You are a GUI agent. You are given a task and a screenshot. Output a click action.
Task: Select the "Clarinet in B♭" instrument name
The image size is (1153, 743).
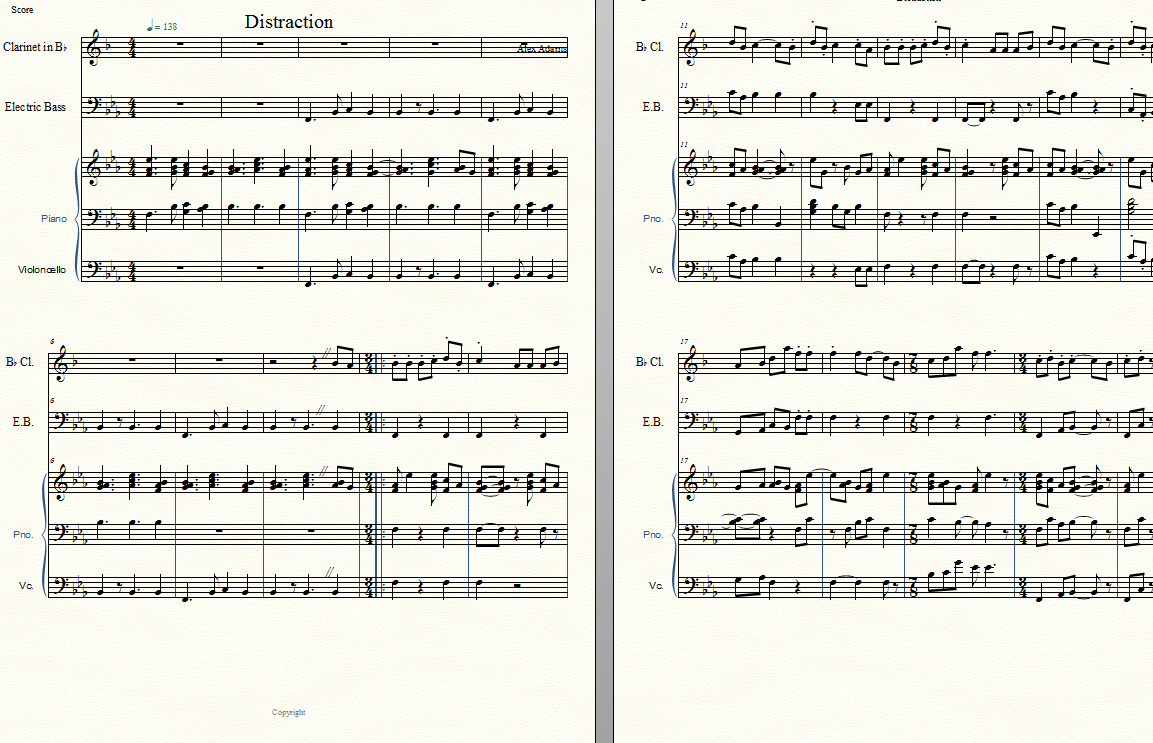pos(35,47)
